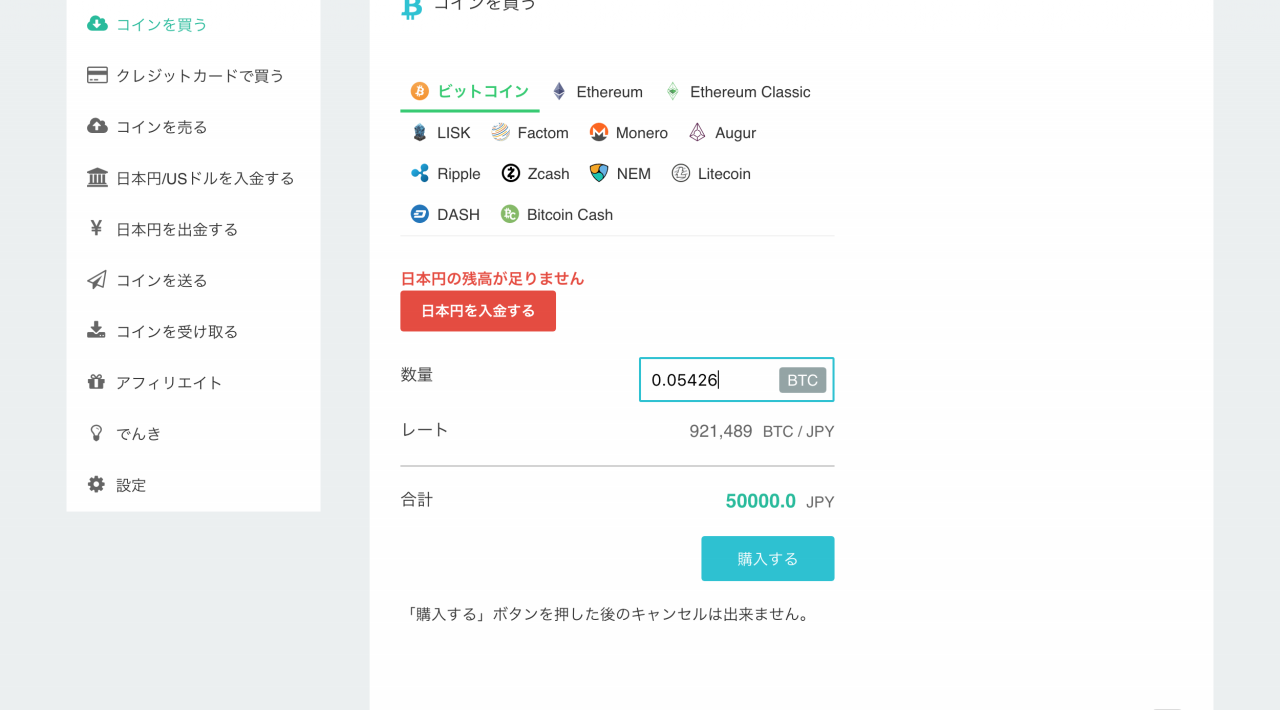The width and height of the screenshot is (1280, 710).
Task: Select the Monero coin tab
Action: point(629,133)
